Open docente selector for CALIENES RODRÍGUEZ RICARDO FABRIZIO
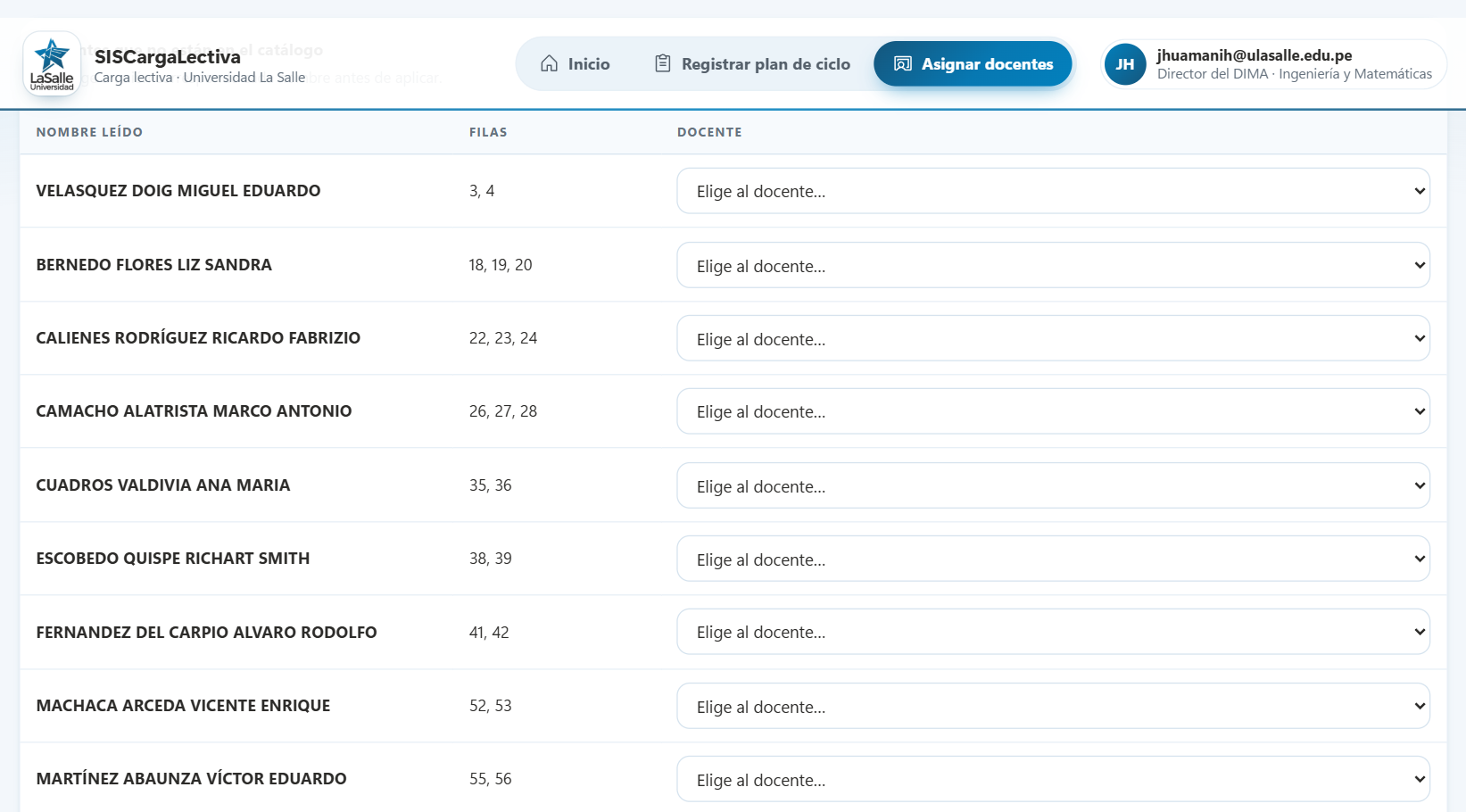Viewport: 1466px width, 812px height. [1053, 338]
